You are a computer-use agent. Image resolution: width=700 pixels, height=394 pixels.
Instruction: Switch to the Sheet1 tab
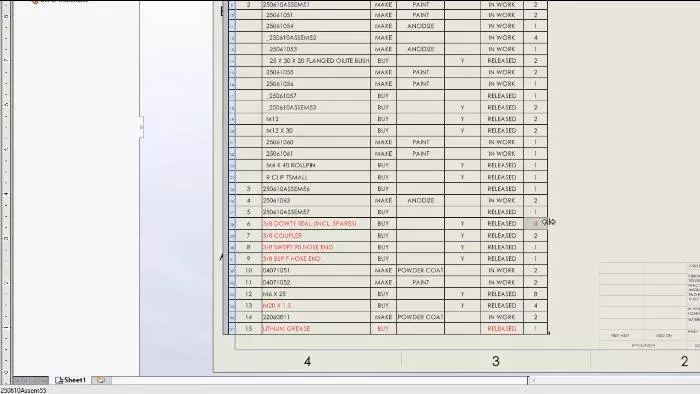71,380
